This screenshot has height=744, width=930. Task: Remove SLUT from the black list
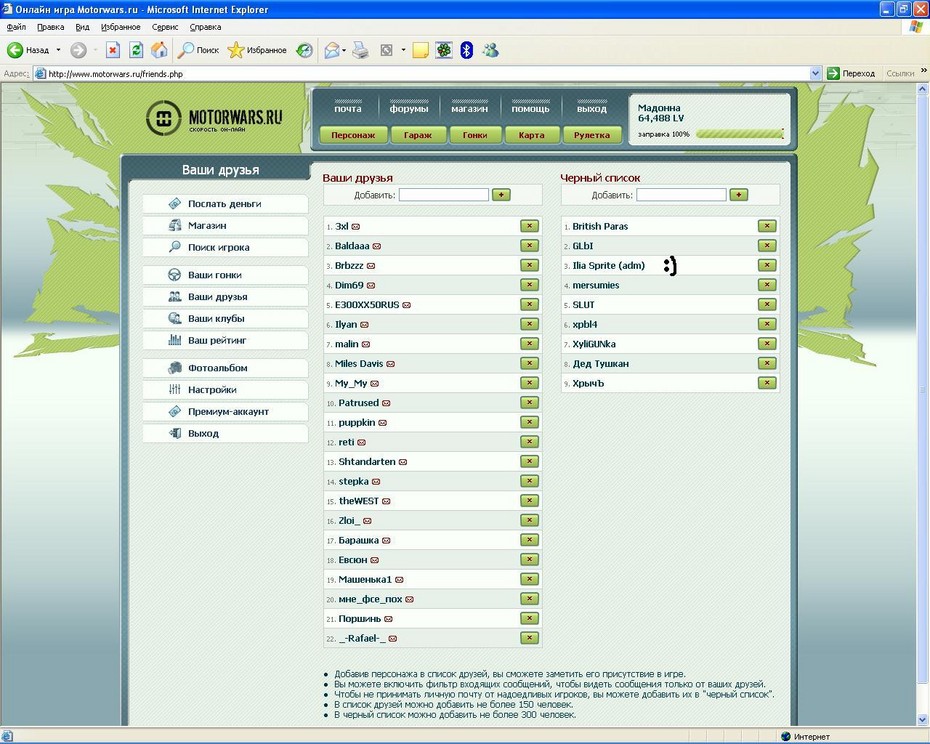(x=767, y=305)
